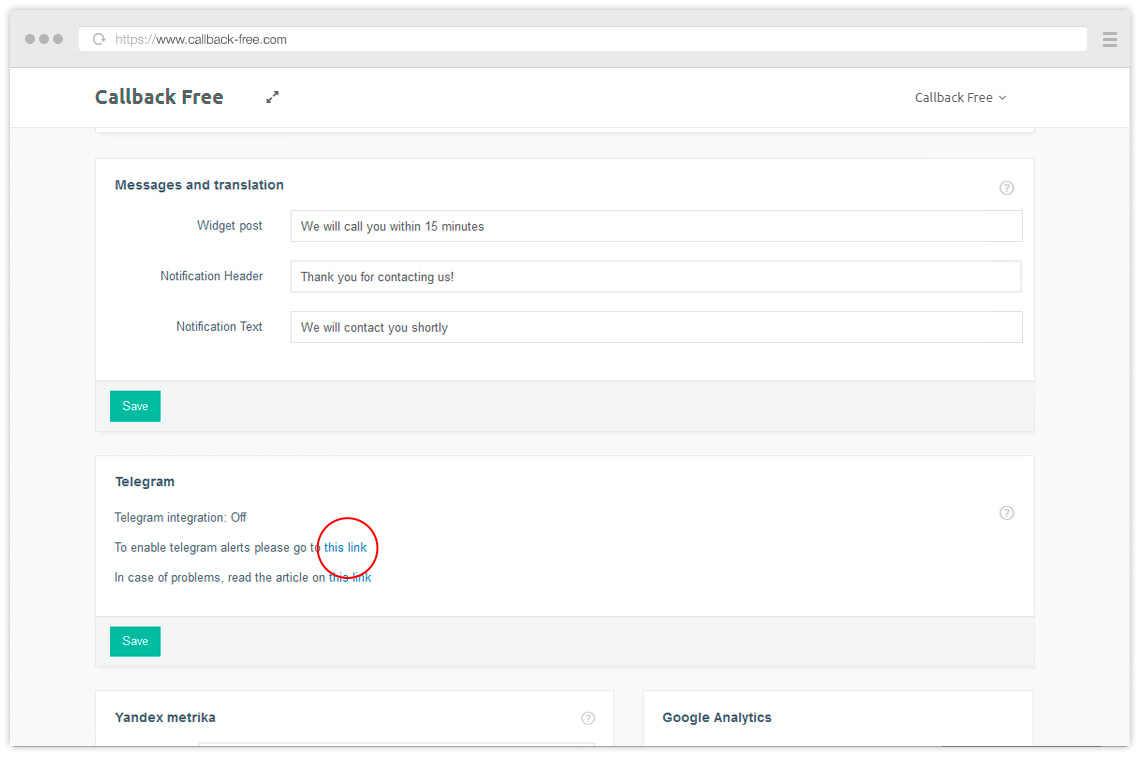The image size is (1140, 760).
Task: Follow 'this link' to enable telegram alerts
Action: (x=345, y=548)
